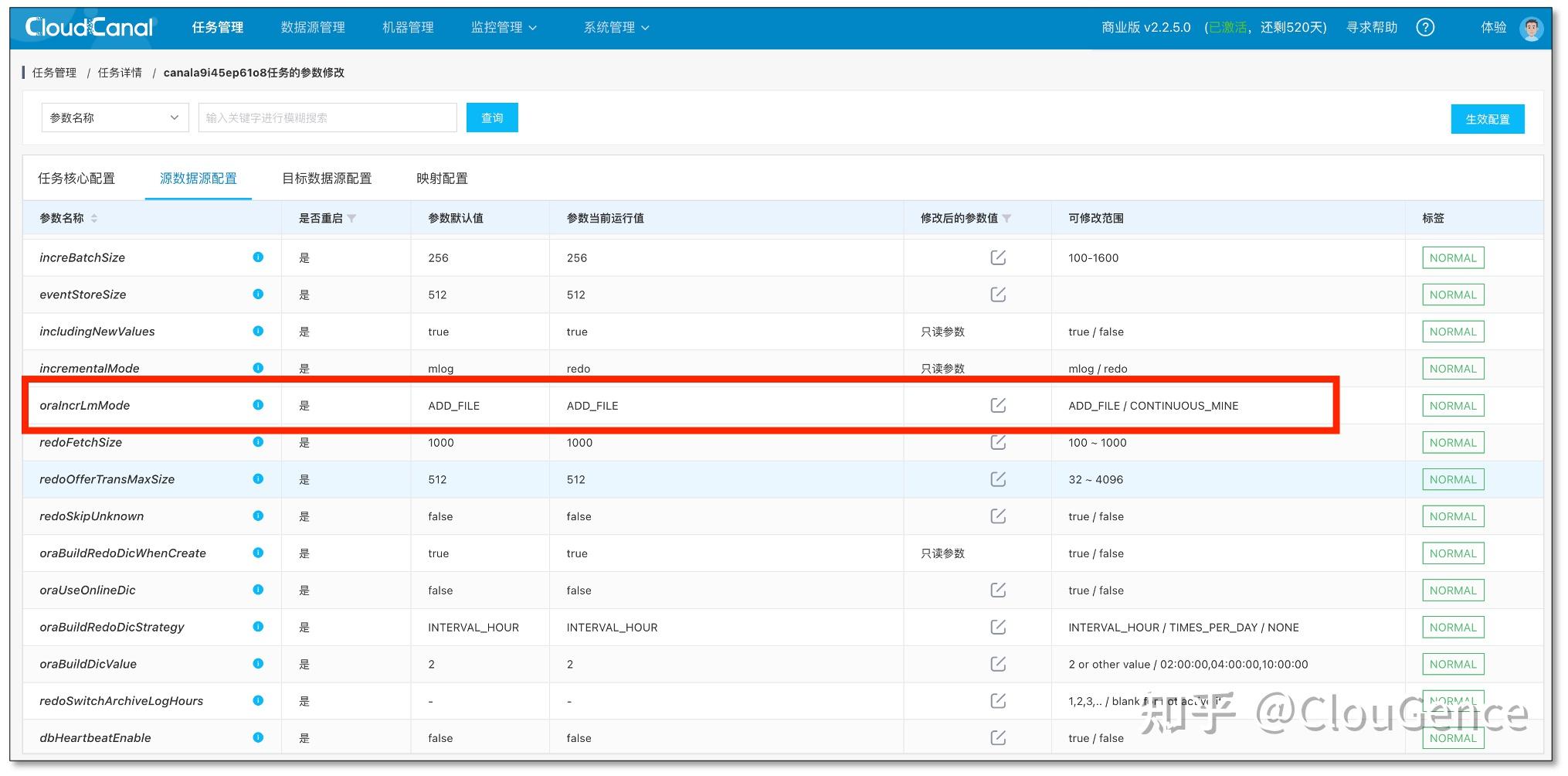Screen dimensions: 1568x776
Task: Click the edit icon for eventStoreSize value
Action: pyautogui.click(x=998, y=294)
